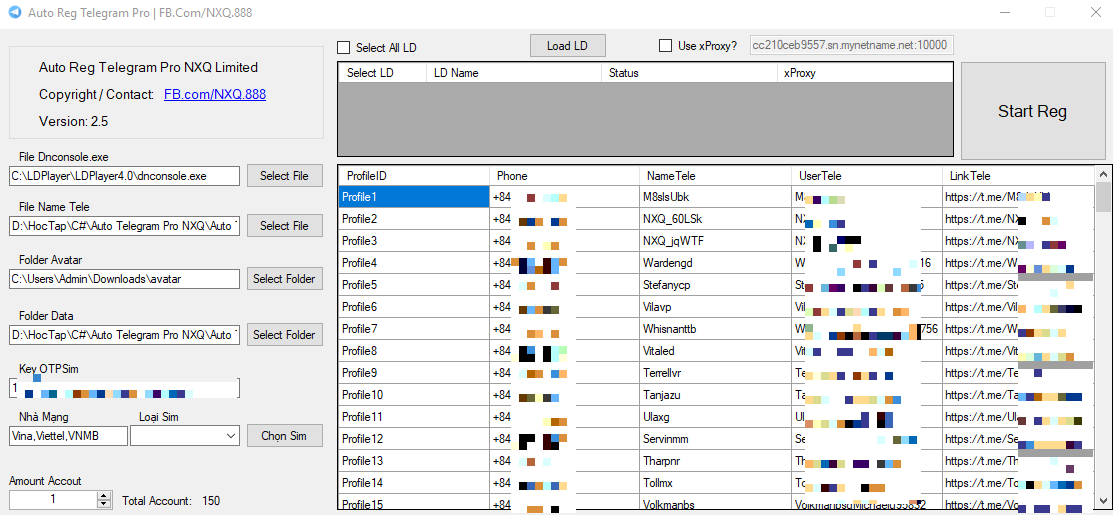Click the Tanjazu name cell

(x=715, y=394)
